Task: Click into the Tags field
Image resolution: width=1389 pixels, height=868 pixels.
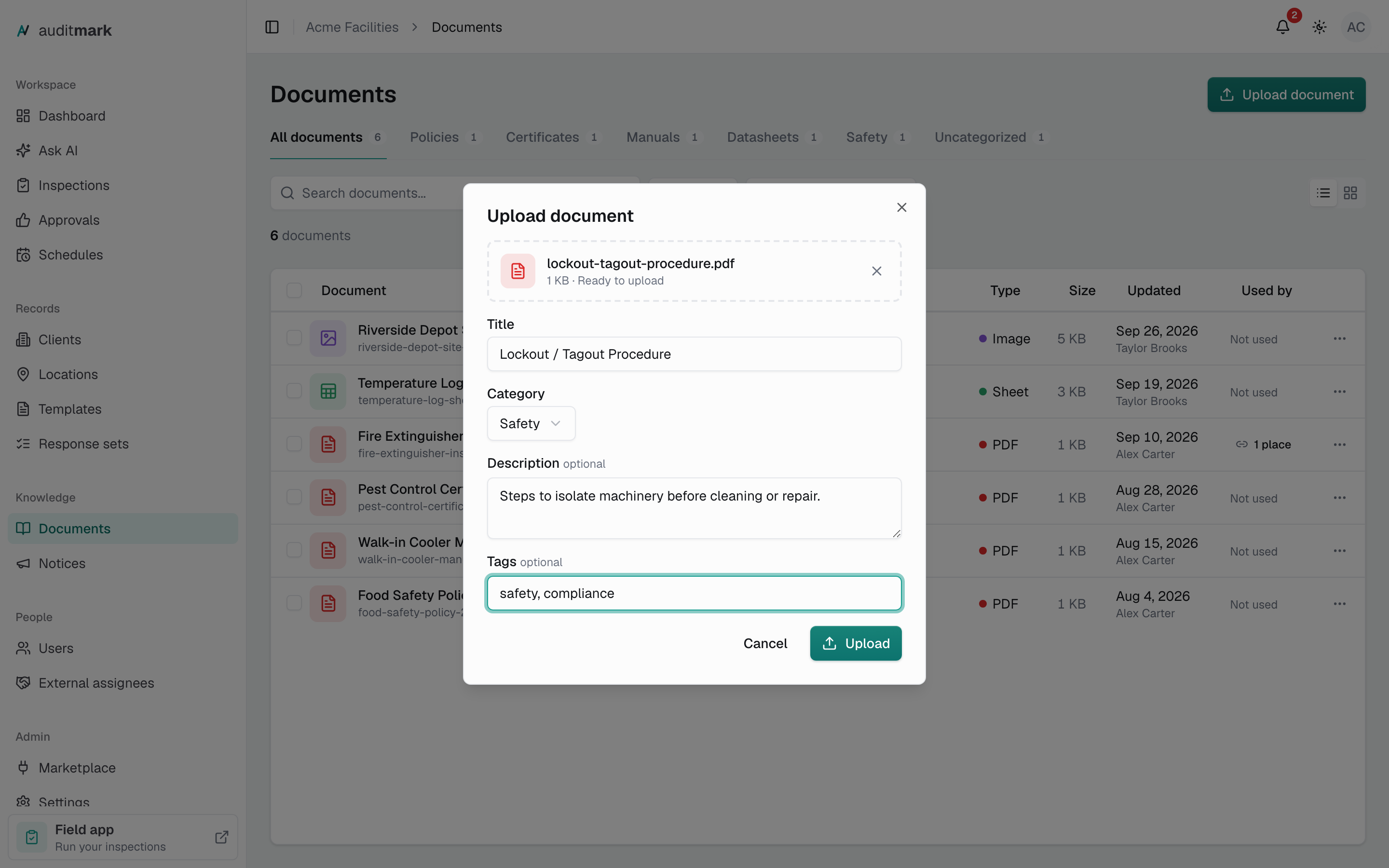Action: [694, 593]
